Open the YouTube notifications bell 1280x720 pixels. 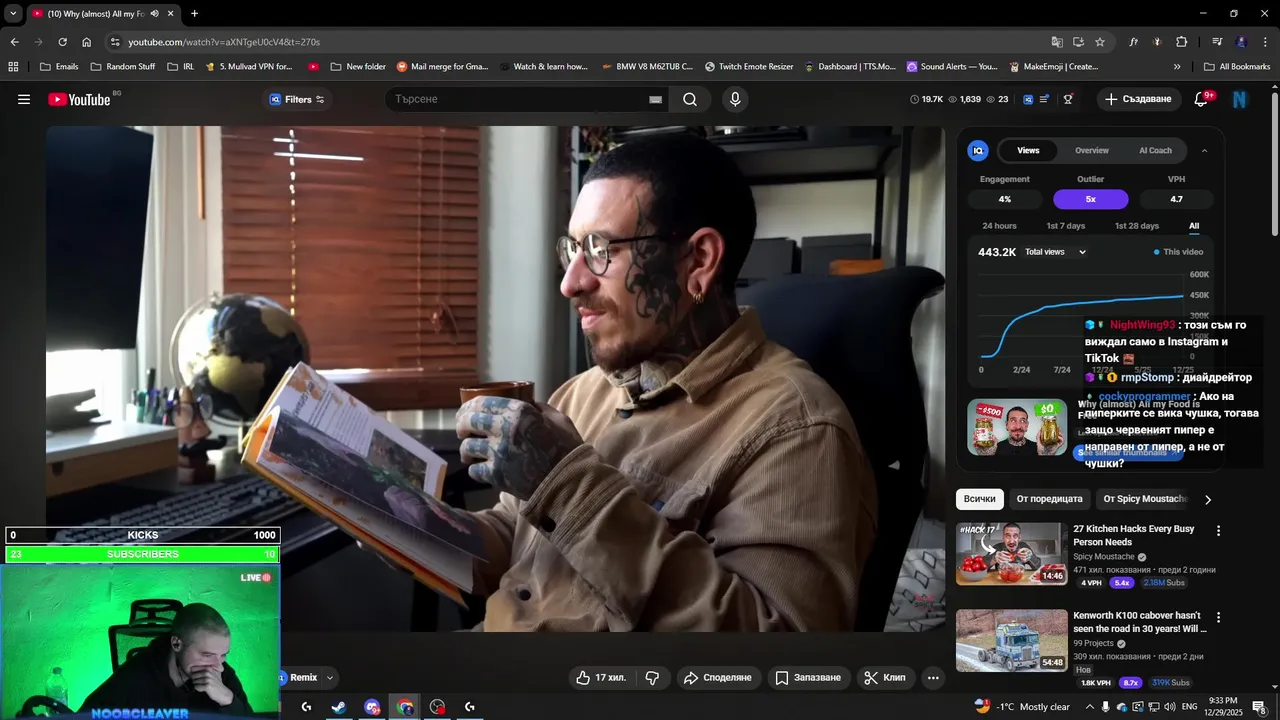click(x=1201, y=99)
